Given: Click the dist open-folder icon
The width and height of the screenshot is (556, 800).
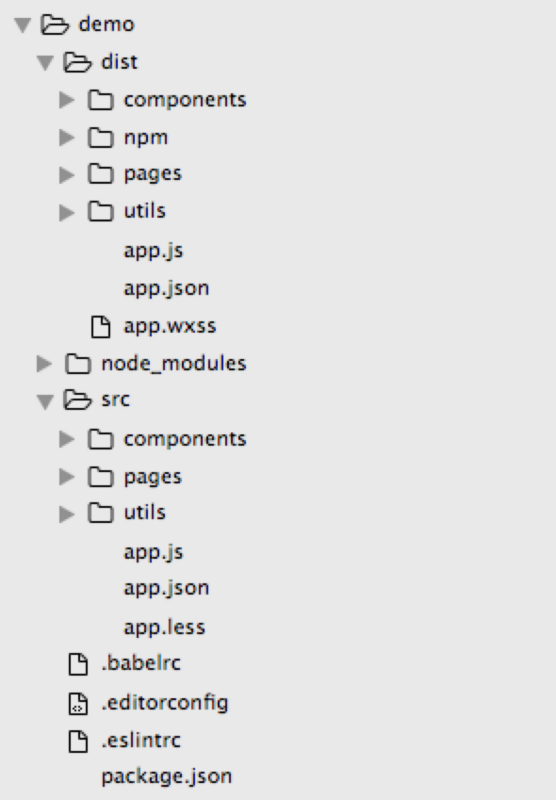Looking at the screenshot, I should [x=77, y=62].
